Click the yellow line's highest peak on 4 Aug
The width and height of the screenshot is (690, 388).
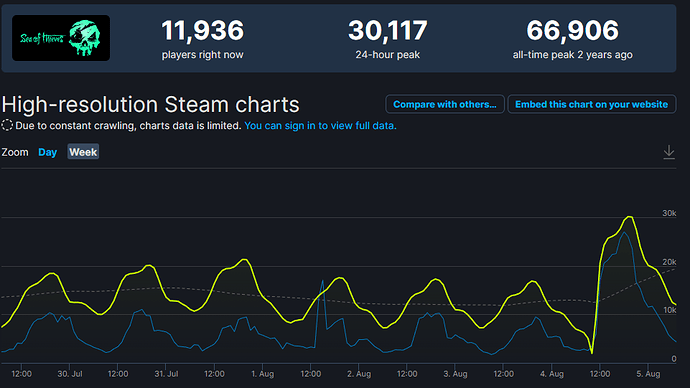(630, 217)
